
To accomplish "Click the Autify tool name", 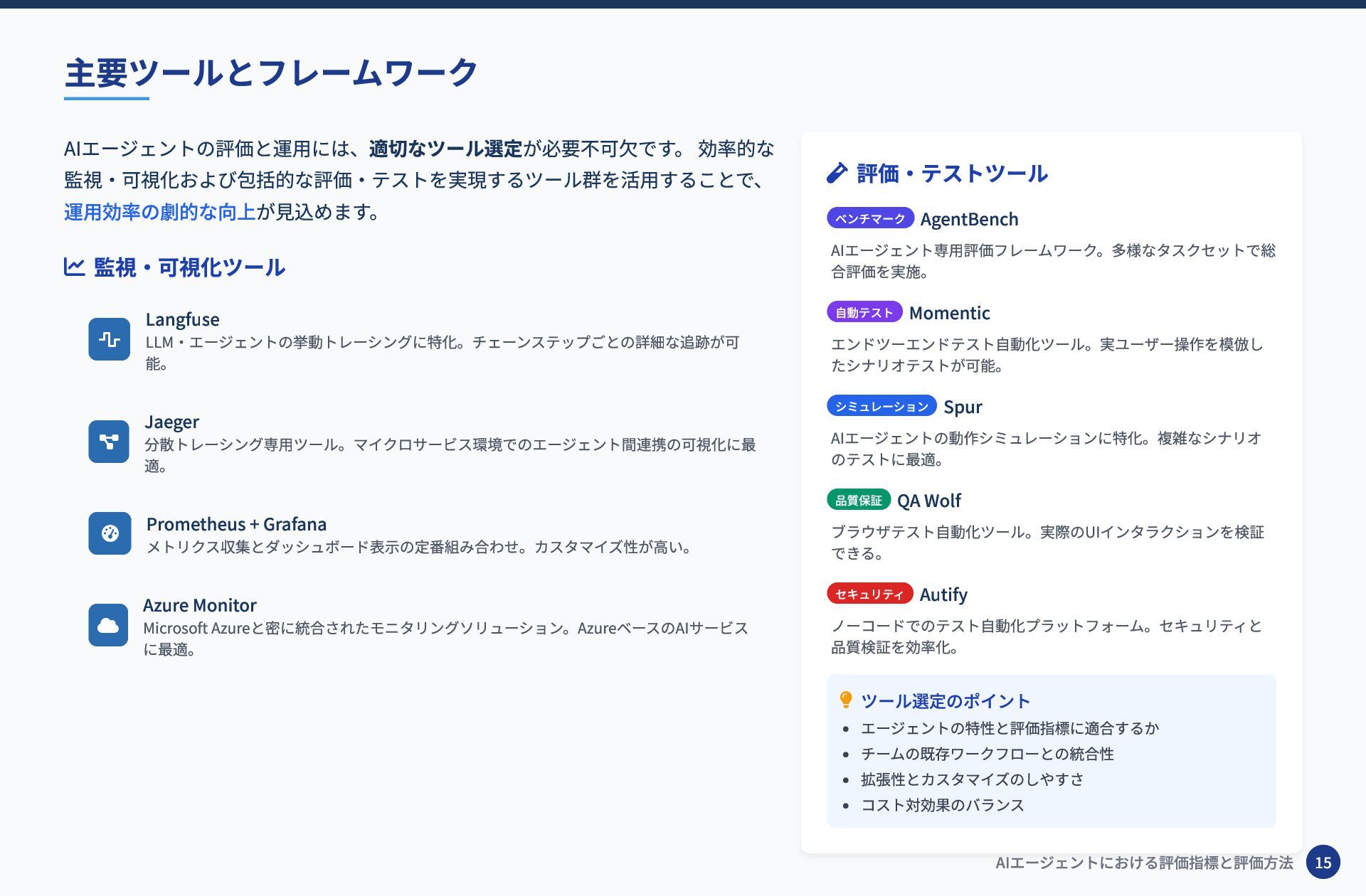I will click(943, 594).
